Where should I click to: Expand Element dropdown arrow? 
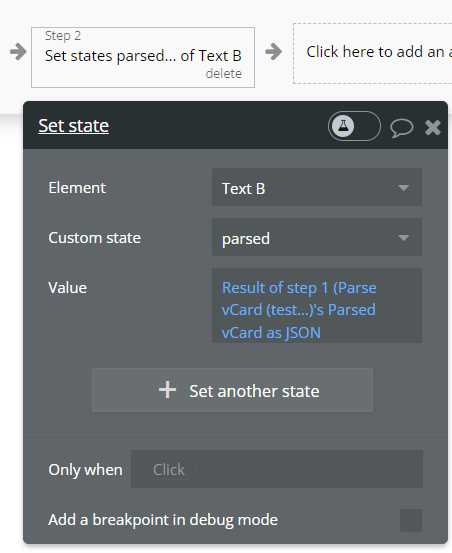[x=403, y=188]
